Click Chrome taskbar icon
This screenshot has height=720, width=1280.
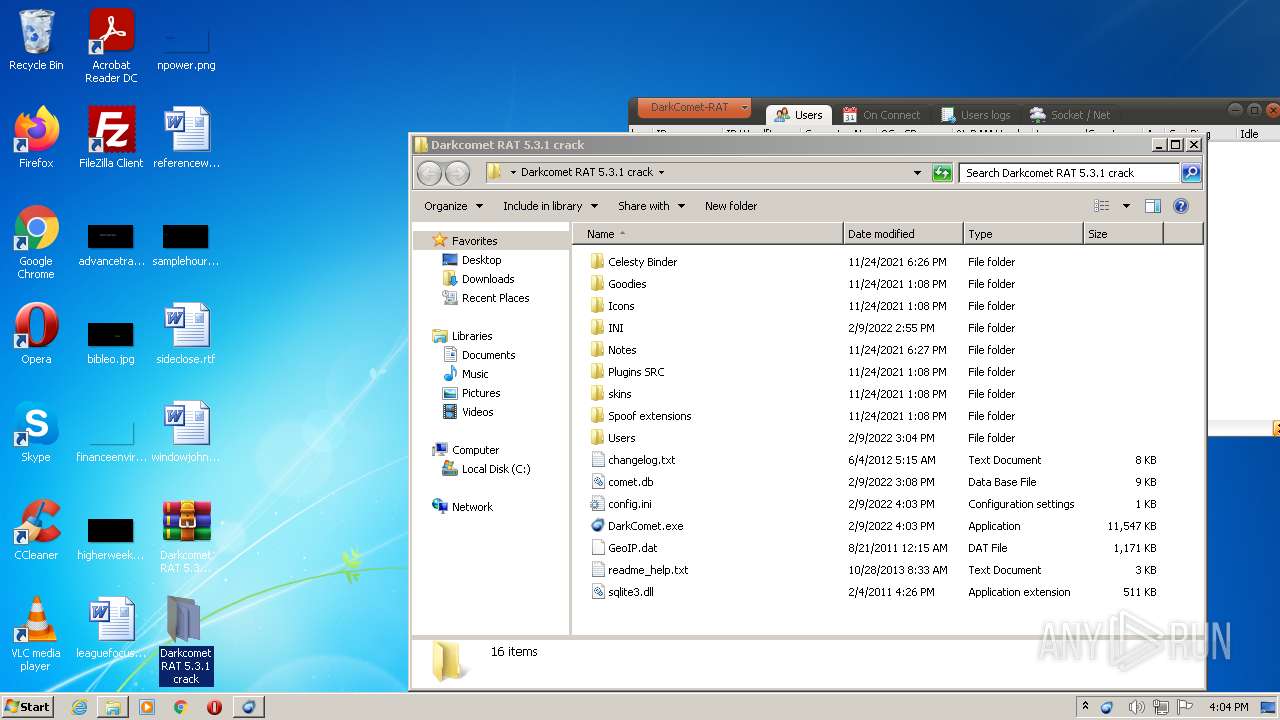(181, 707)
